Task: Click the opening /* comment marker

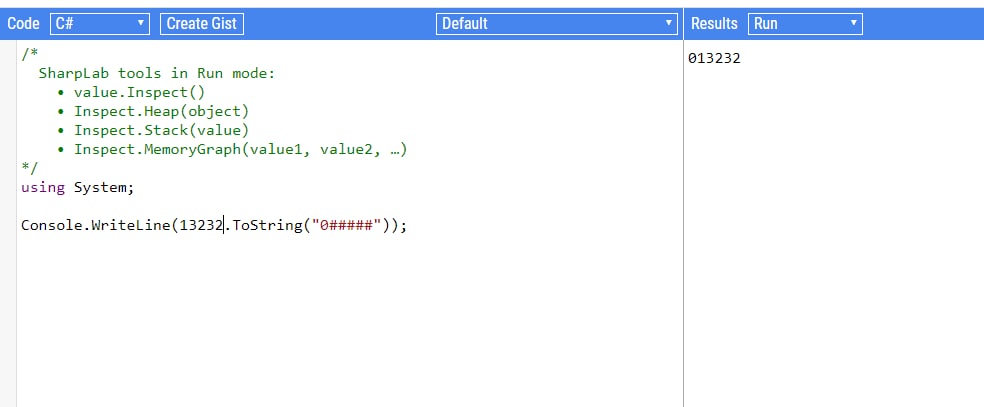Action: [29, 55]
